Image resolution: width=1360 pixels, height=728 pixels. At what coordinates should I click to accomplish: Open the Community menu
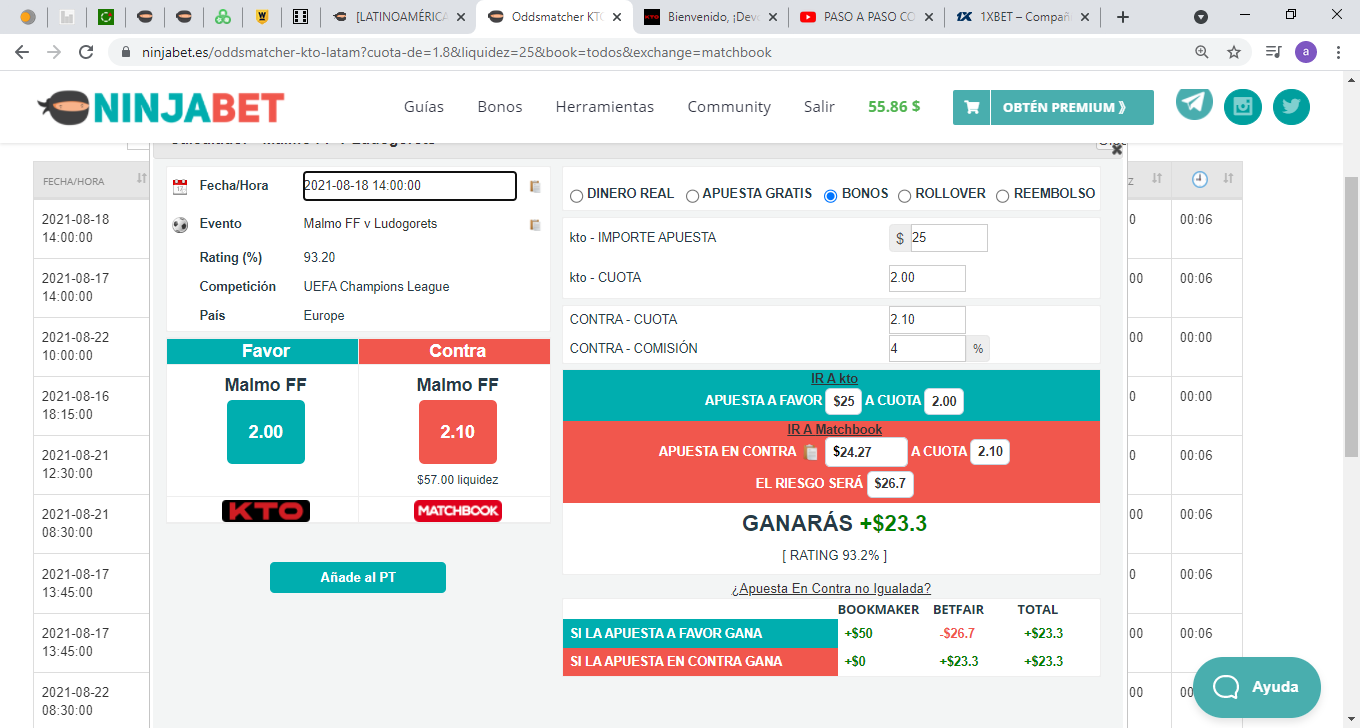pyautogui.click(x=729, y=107)
